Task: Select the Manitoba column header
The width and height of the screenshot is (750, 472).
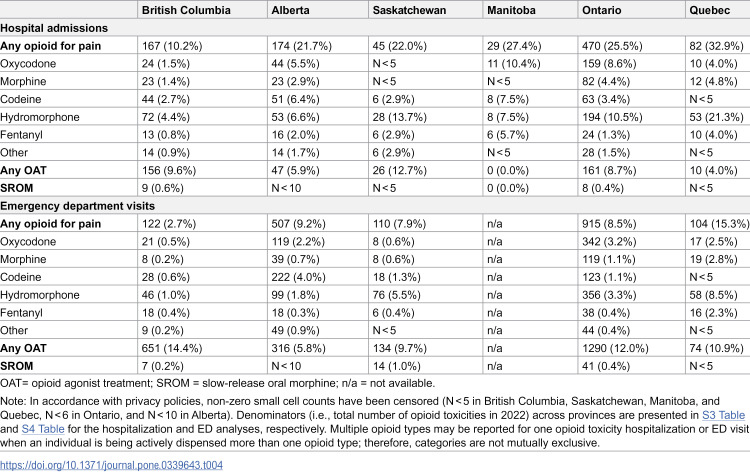Action: 511,10
